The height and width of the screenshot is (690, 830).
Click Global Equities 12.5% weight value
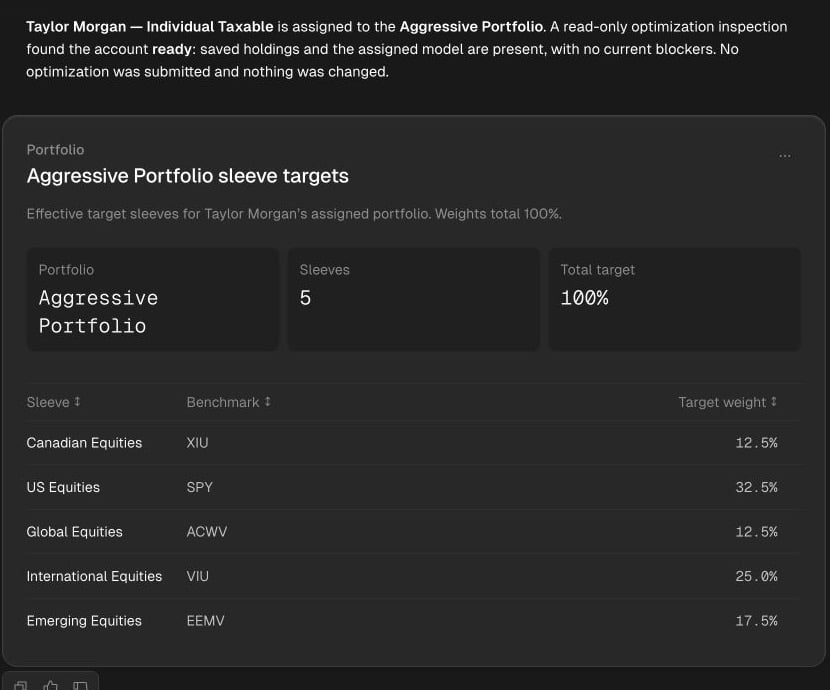[756, 532]
